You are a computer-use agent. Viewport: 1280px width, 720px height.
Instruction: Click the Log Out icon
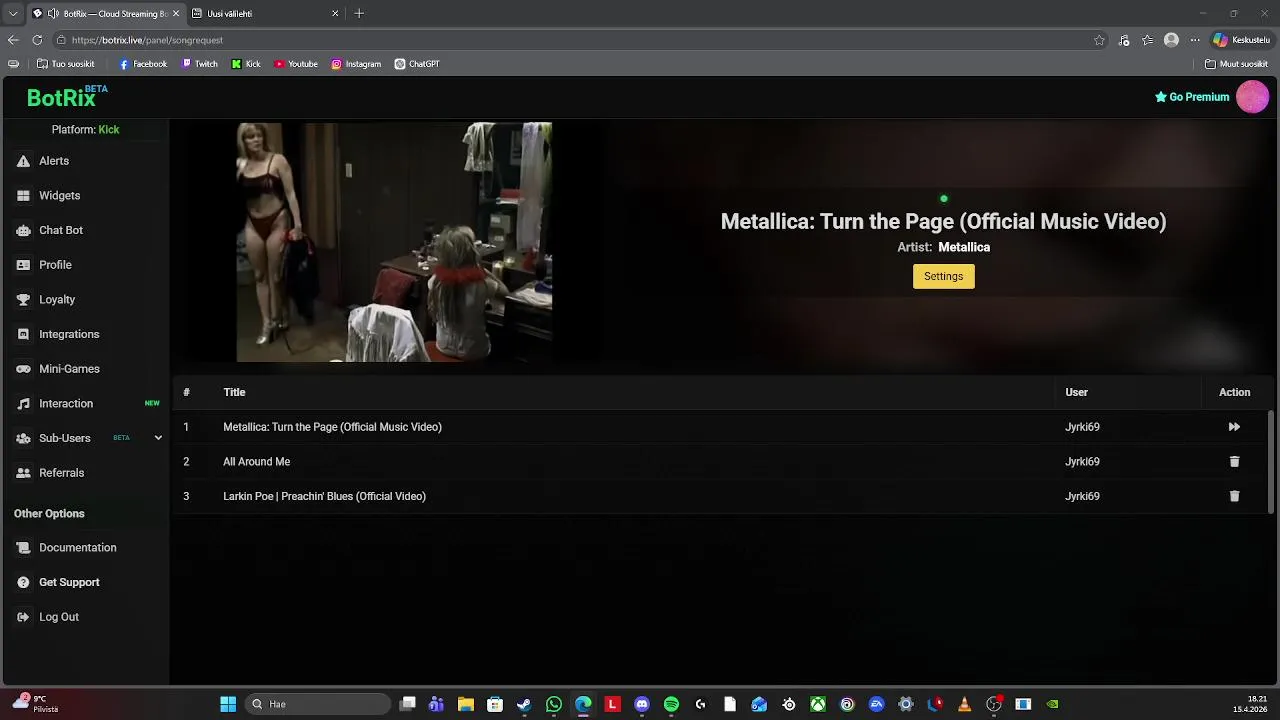[23, 617]
